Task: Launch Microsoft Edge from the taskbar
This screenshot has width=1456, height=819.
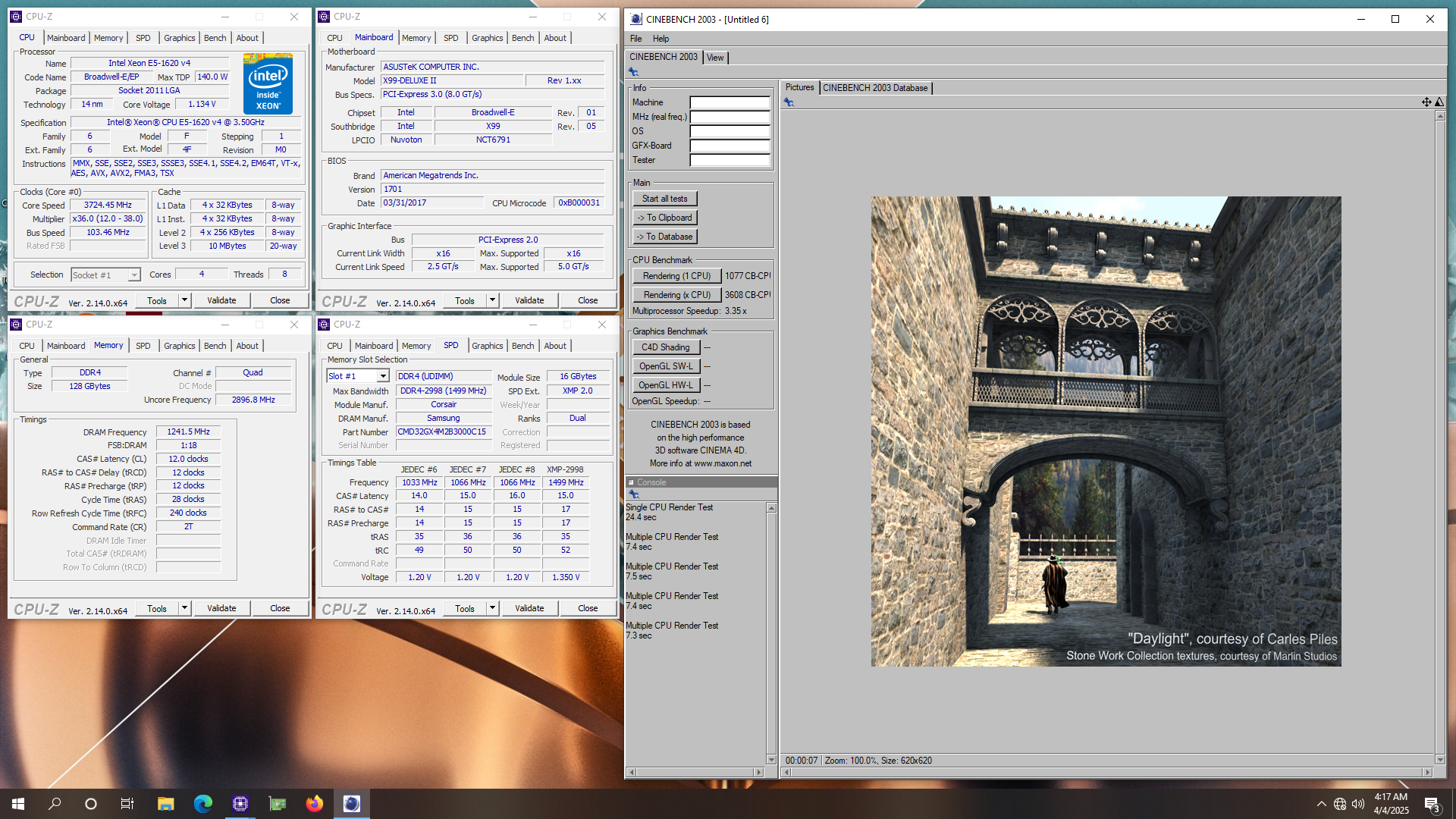Action: [x=202, y=804]
